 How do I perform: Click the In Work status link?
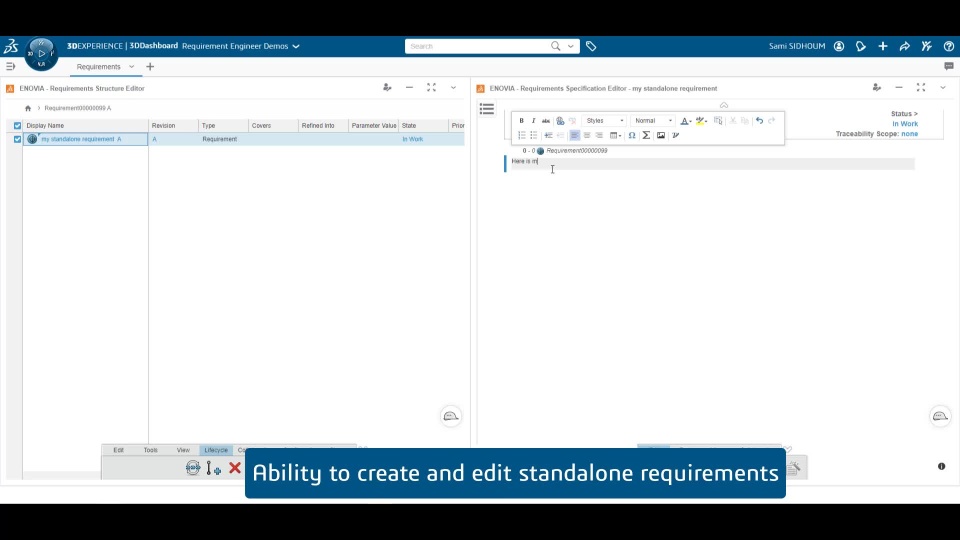click(905, 124)
